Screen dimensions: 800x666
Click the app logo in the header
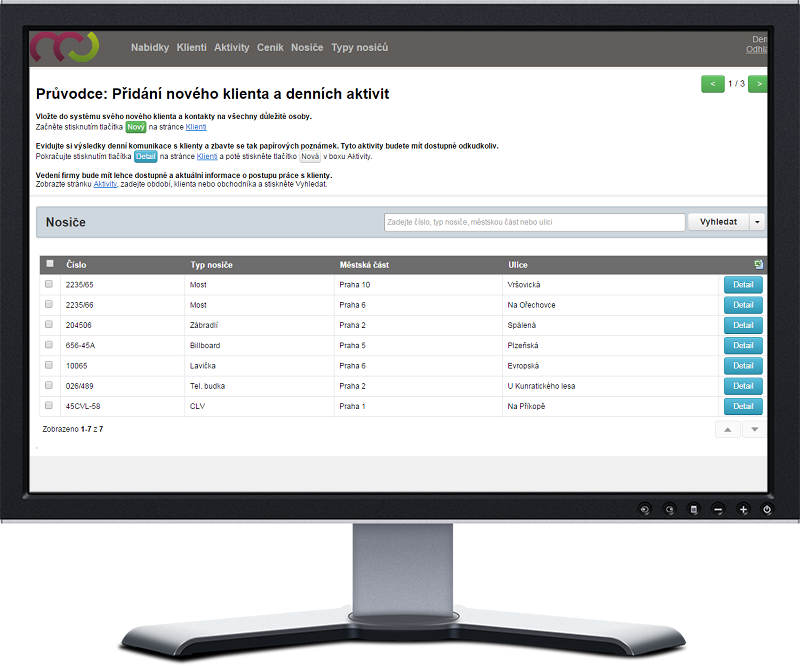(65, 46)
